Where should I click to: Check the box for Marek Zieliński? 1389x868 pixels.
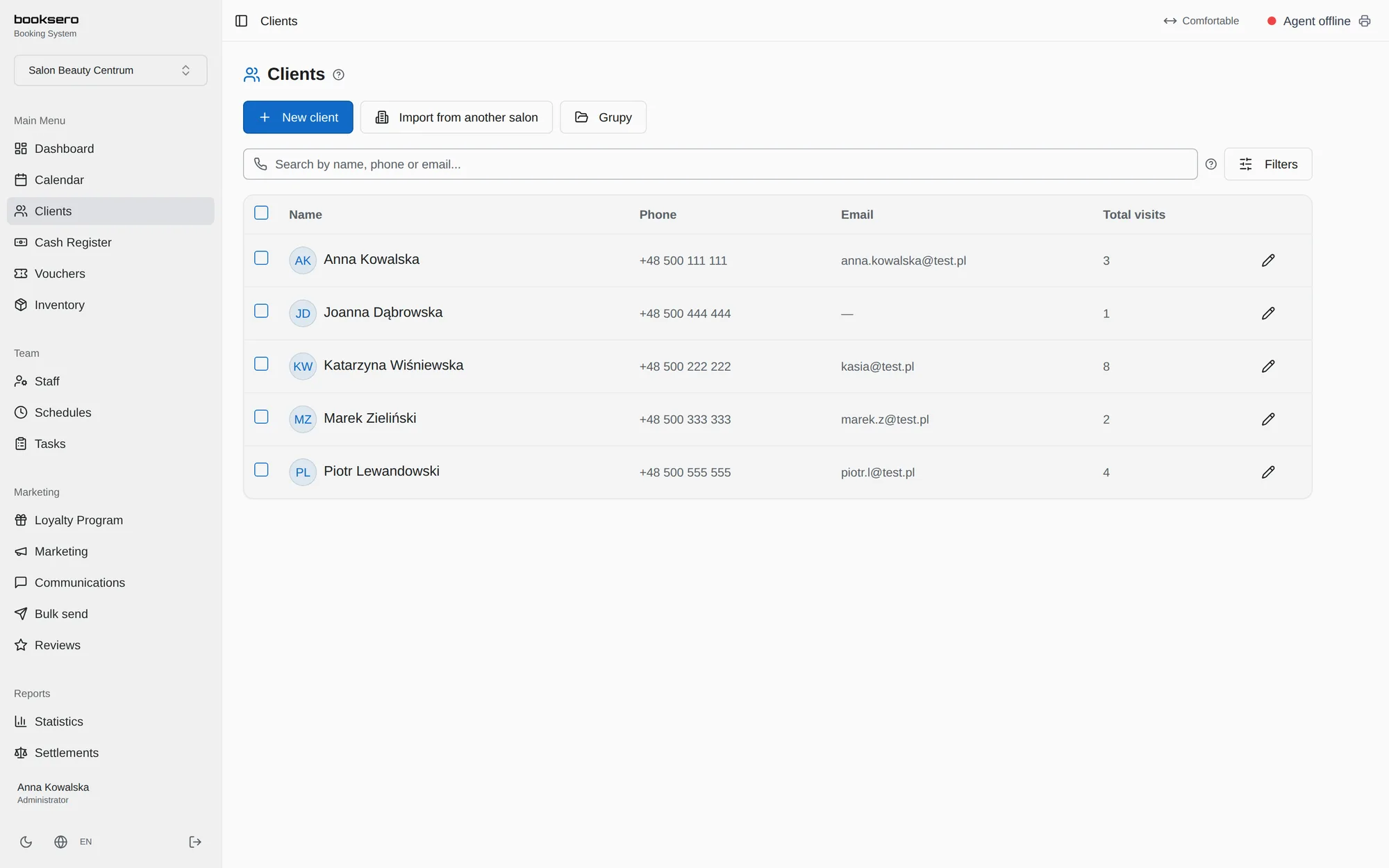click(x=261, y=417)
